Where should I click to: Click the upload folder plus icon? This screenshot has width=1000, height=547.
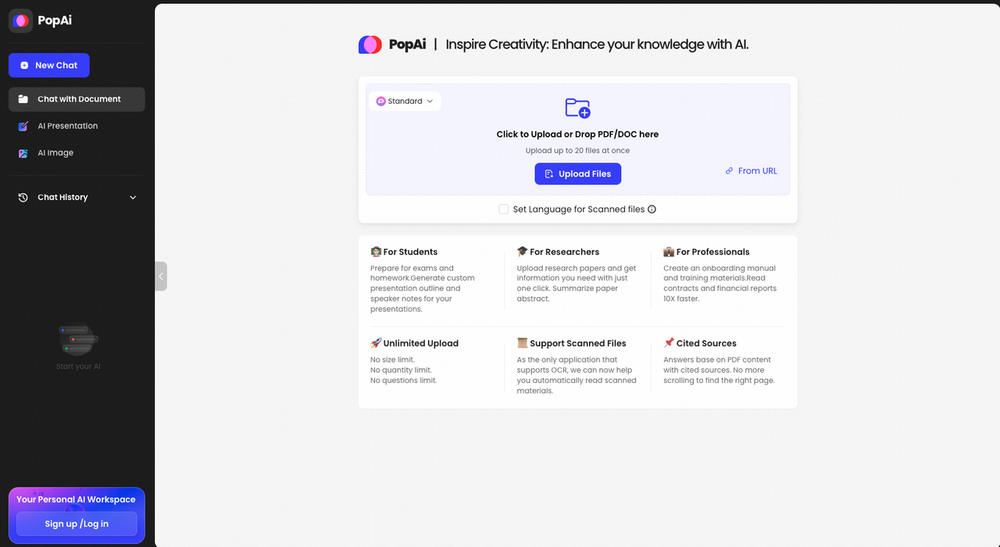(578, 108)
